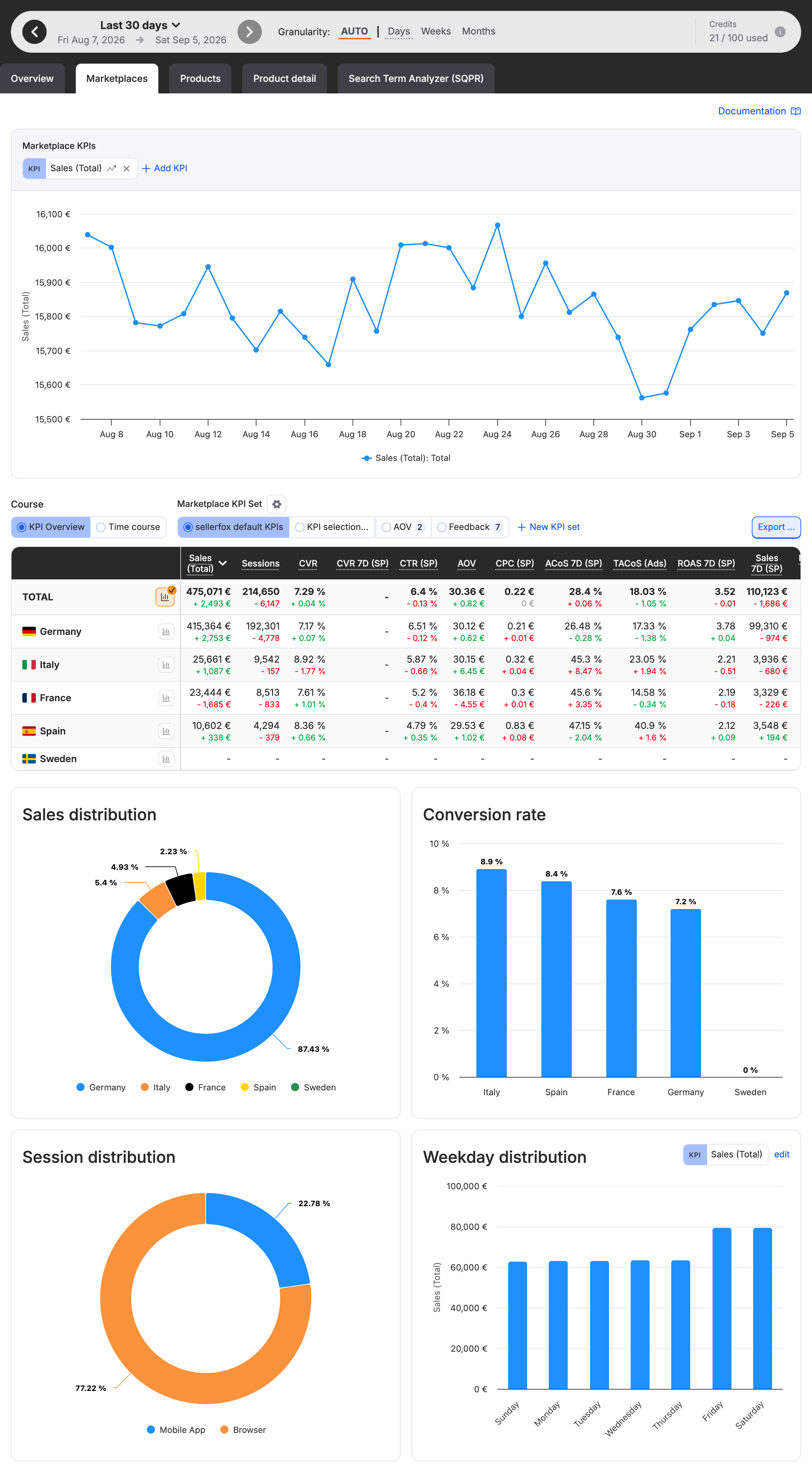Click edit link in Weekday distribution
The height and width of the screenshot is (1483, 812).
[x=782, y=1154]
